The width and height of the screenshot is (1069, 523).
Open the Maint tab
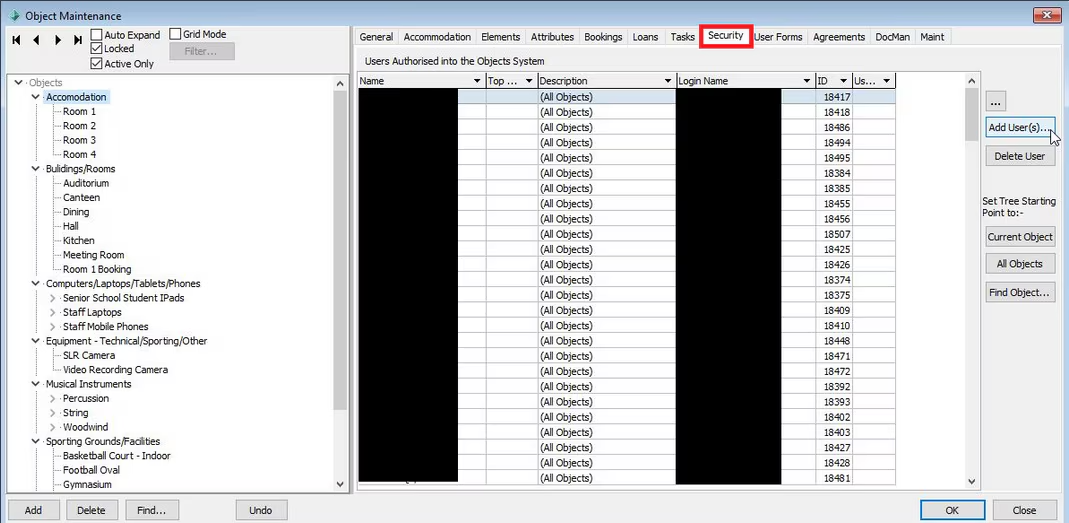(932, 37)
